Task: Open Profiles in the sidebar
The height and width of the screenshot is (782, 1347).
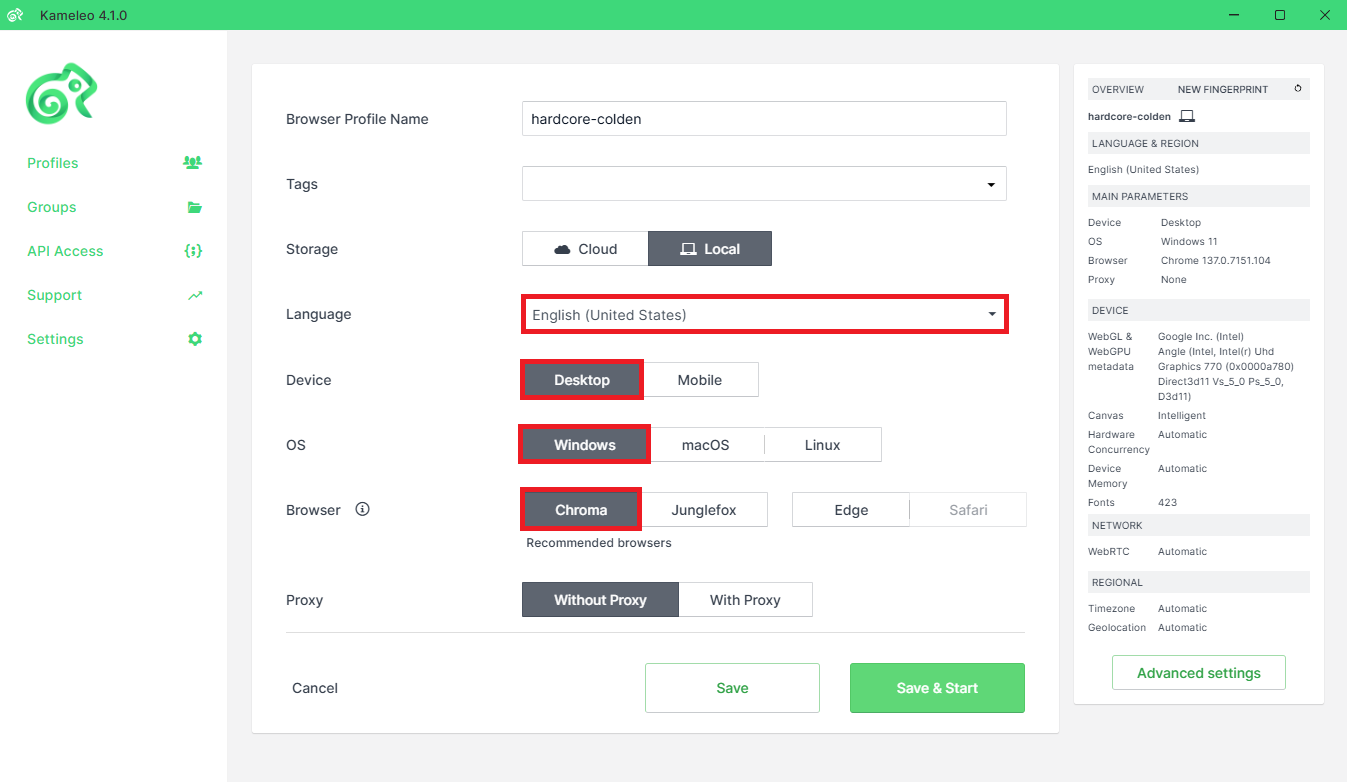Action: (x=53, y=163)
